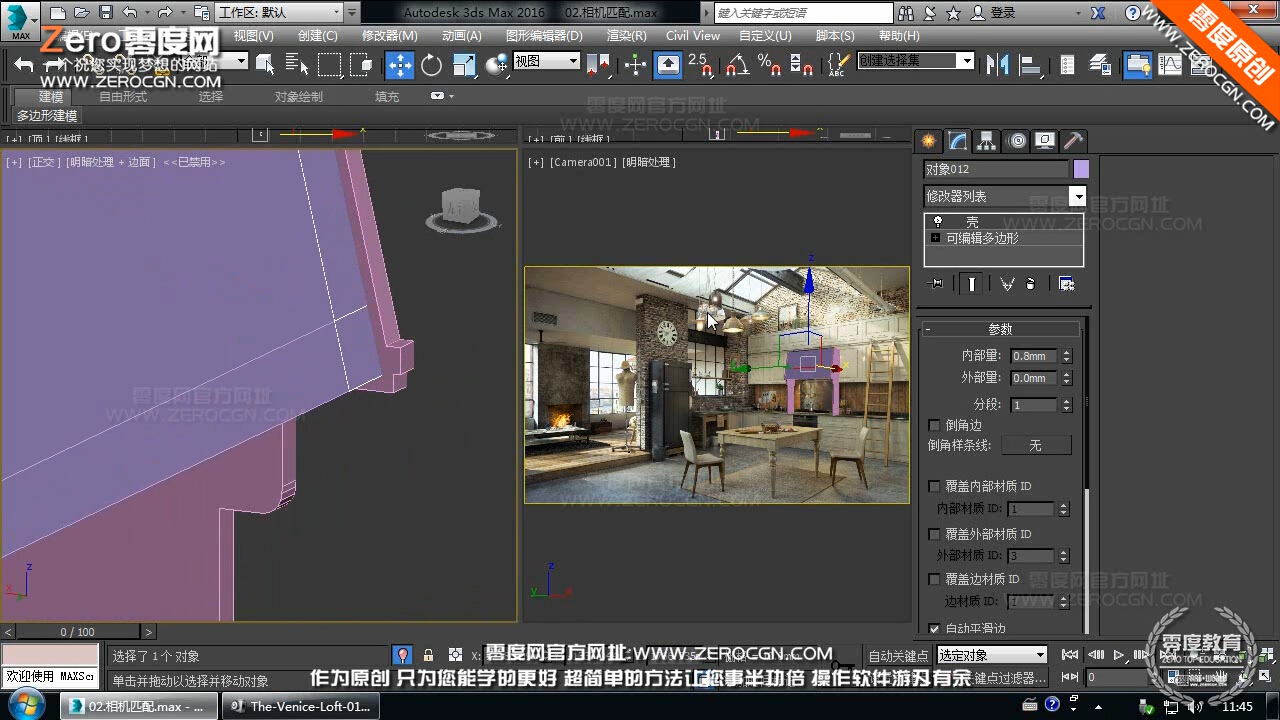Click the 外部量 value field

[x=1034, y=378]
